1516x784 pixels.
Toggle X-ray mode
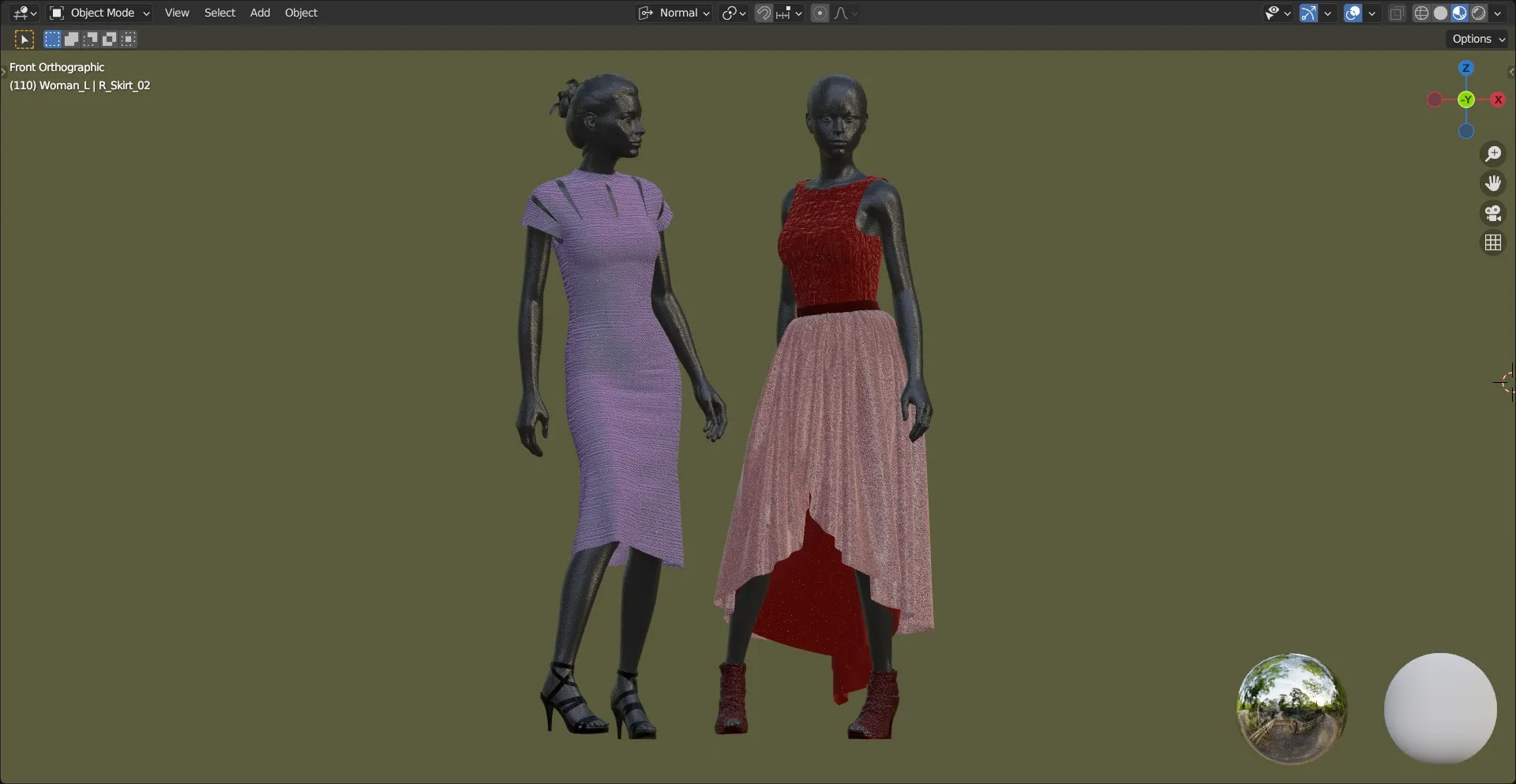point(1397,13)
